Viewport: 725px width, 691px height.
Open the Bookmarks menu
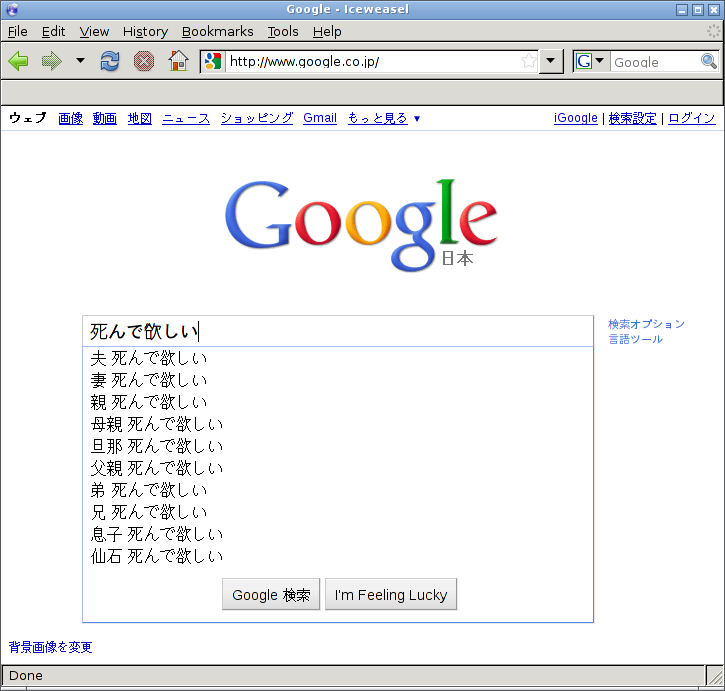[217, 31]
